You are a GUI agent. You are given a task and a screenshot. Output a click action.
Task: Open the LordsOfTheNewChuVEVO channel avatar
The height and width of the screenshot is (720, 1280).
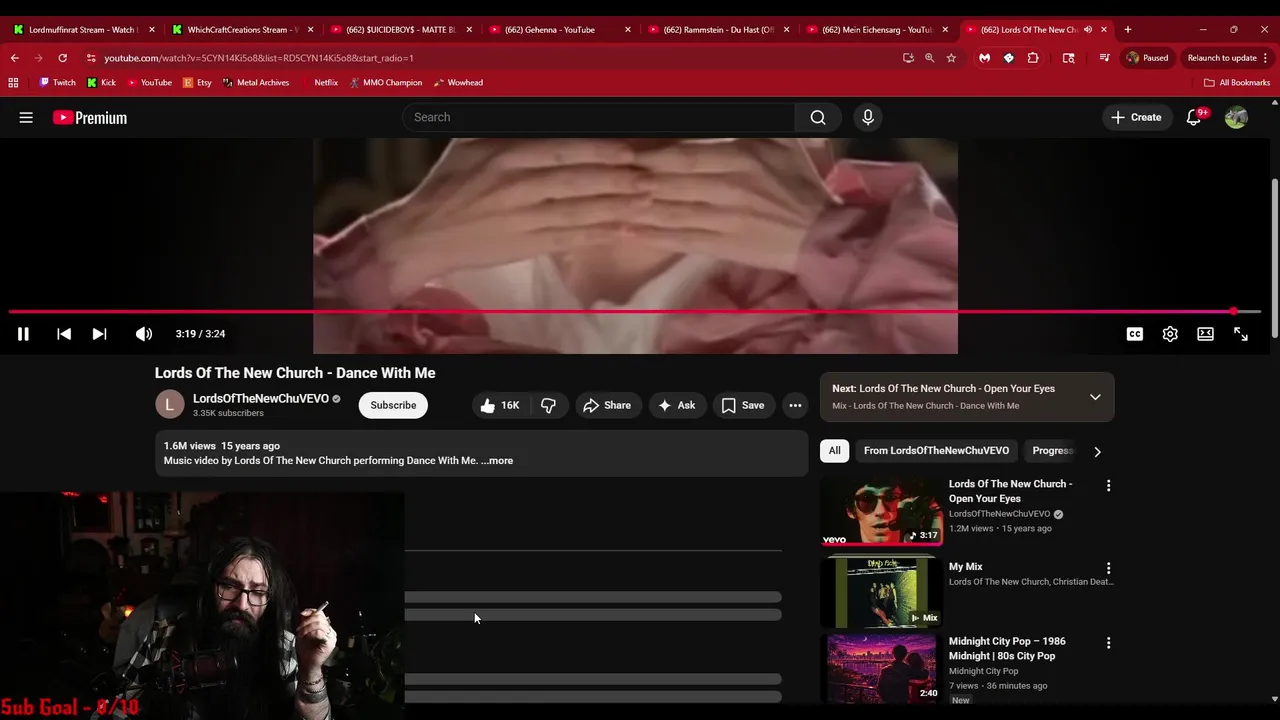[x=170, y=405]
